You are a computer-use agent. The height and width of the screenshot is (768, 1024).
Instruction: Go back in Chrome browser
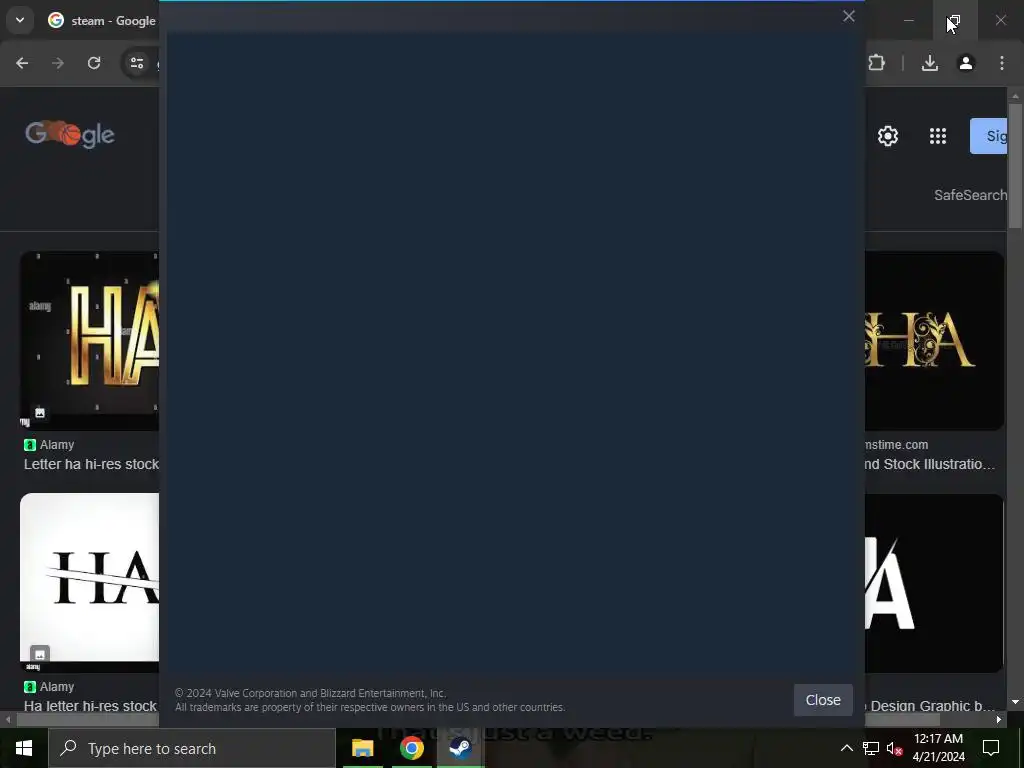pos(22,63)
